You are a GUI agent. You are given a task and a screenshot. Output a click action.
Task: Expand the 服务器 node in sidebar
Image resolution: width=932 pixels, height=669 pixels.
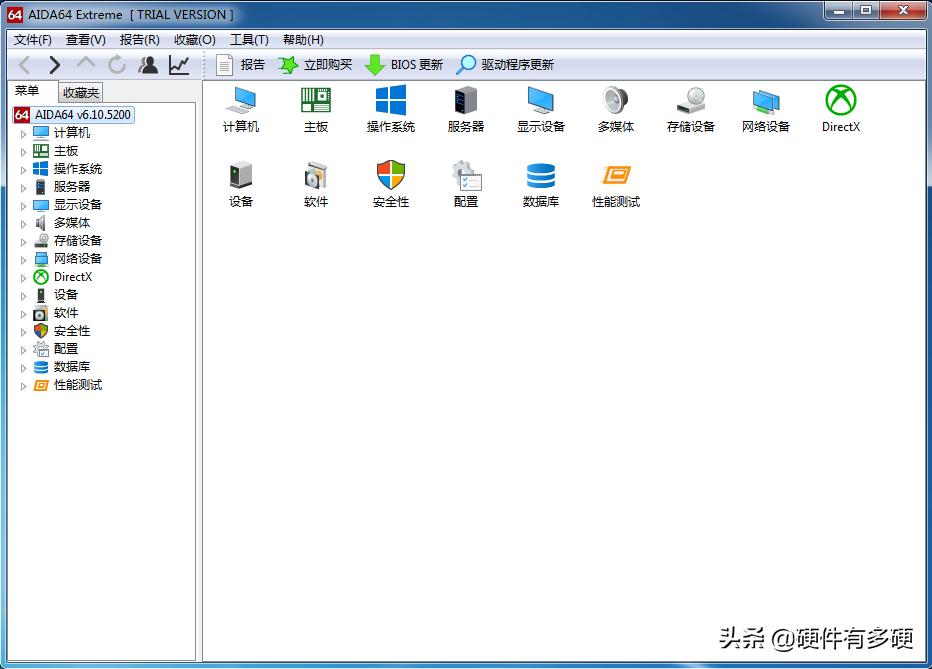coord(23,186)
